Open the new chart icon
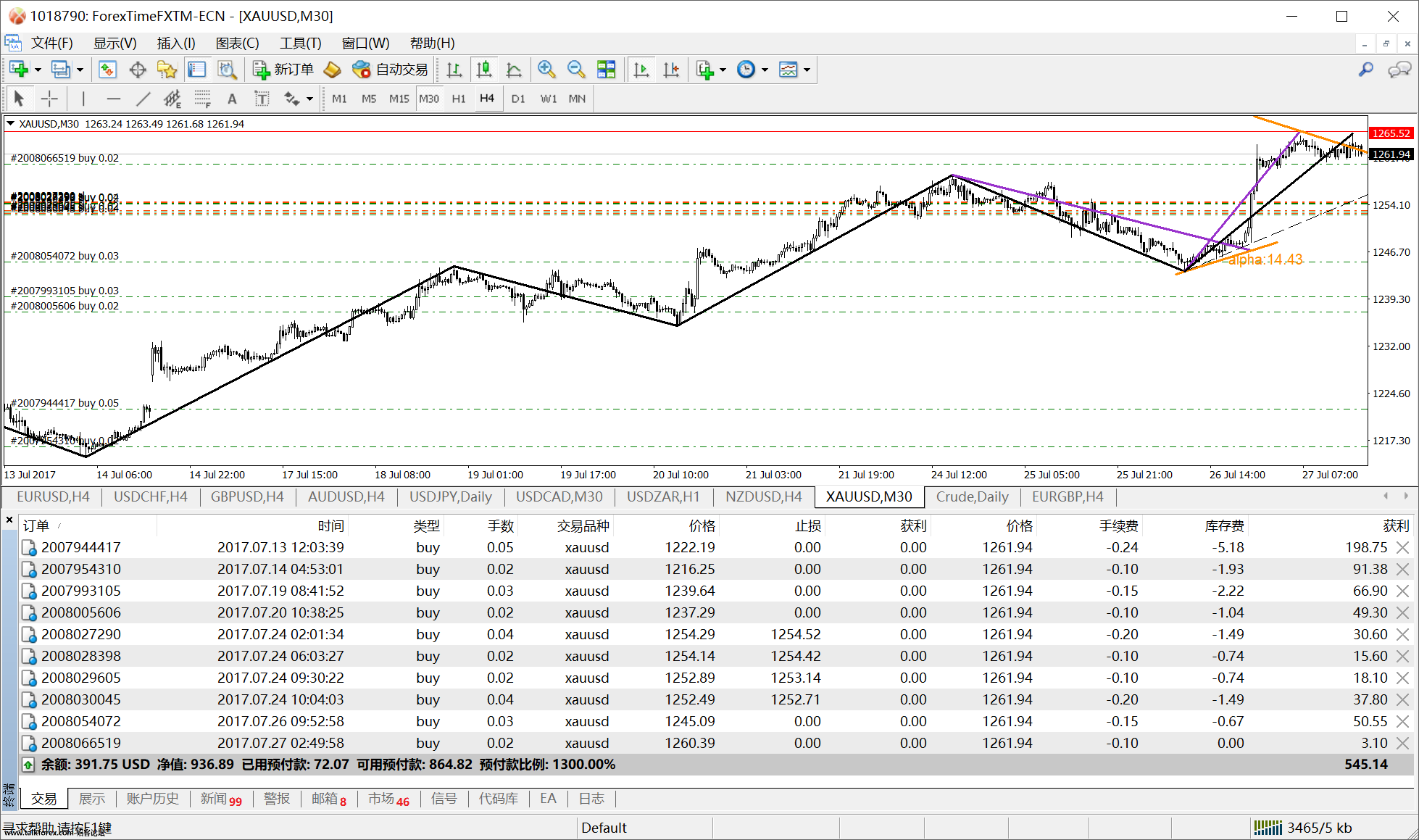1419x840 pixels. [19, 70]
